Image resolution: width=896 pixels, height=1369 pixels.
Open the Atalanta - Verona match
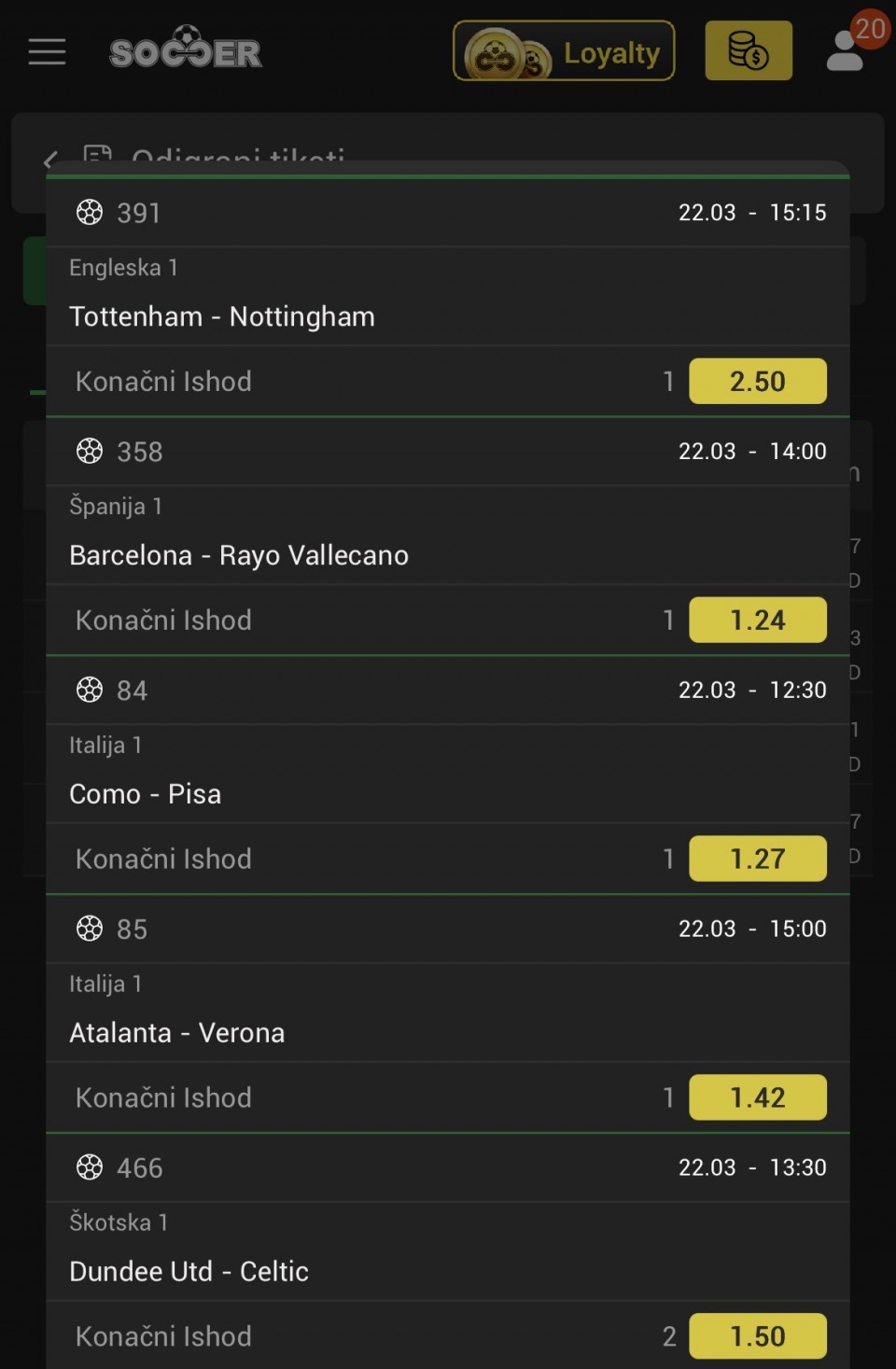177,1033
